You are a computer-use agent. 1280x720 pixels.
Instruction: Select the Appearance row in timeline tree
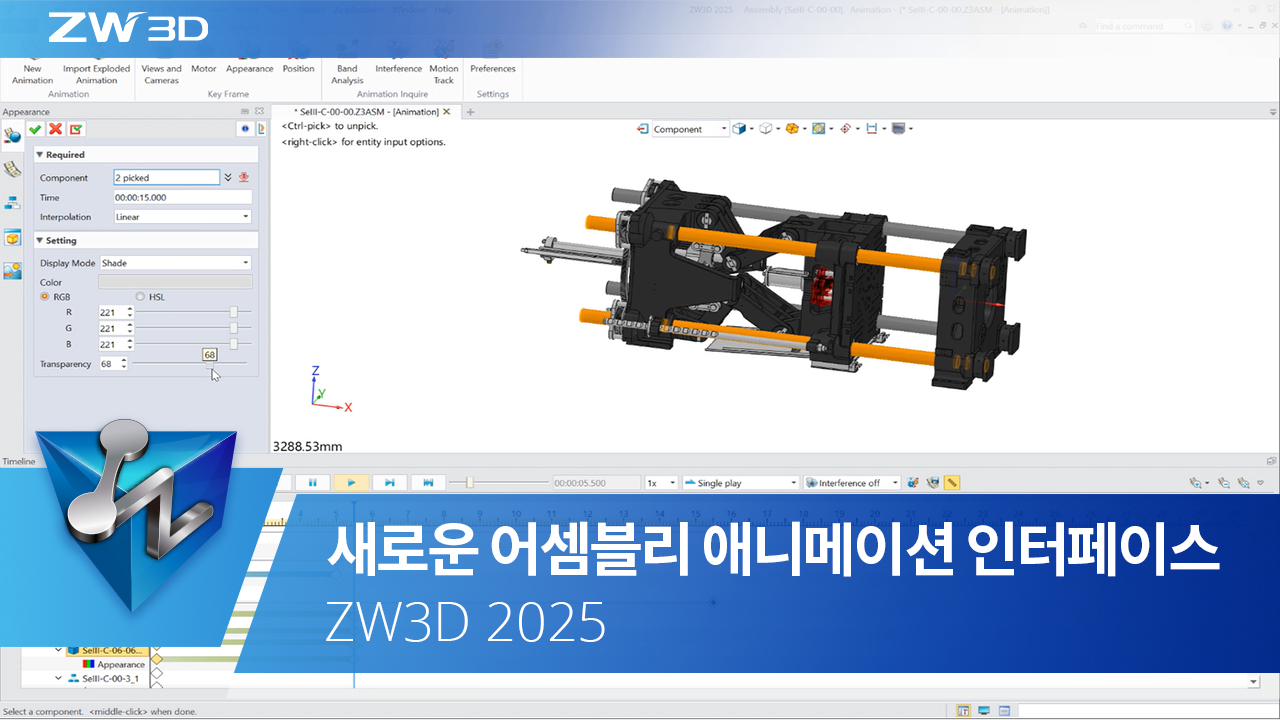click(115, 664)
